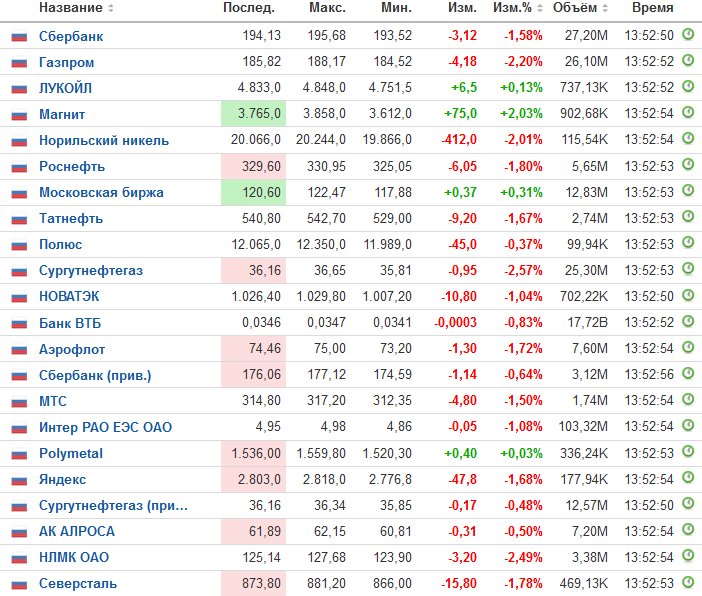Screen dimensions: 702x596
Task: Open the Роснефть stock link
Action: pos(72,166)
